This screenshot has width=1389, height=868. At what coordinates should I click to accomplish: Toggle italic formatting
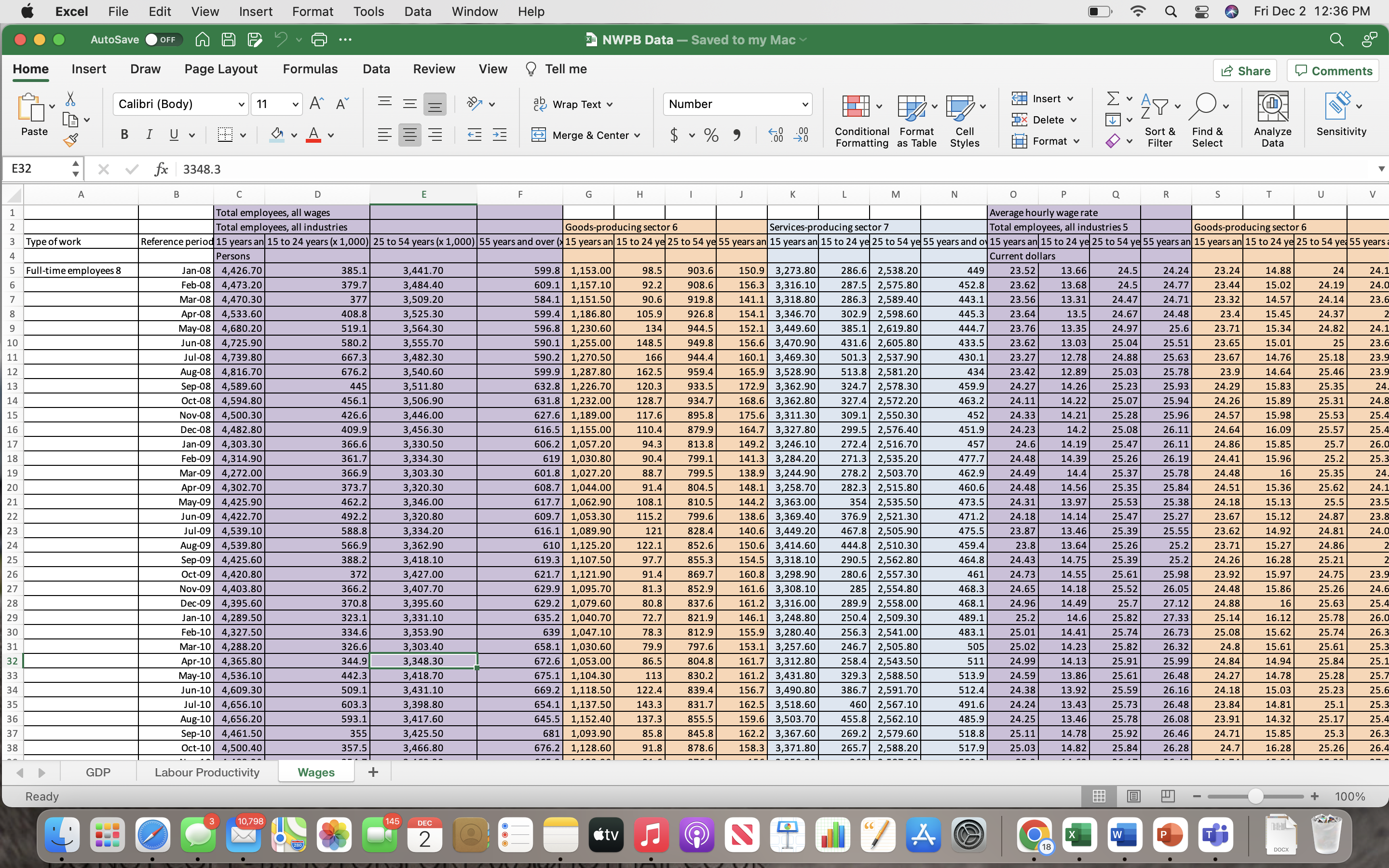[149, 135]
